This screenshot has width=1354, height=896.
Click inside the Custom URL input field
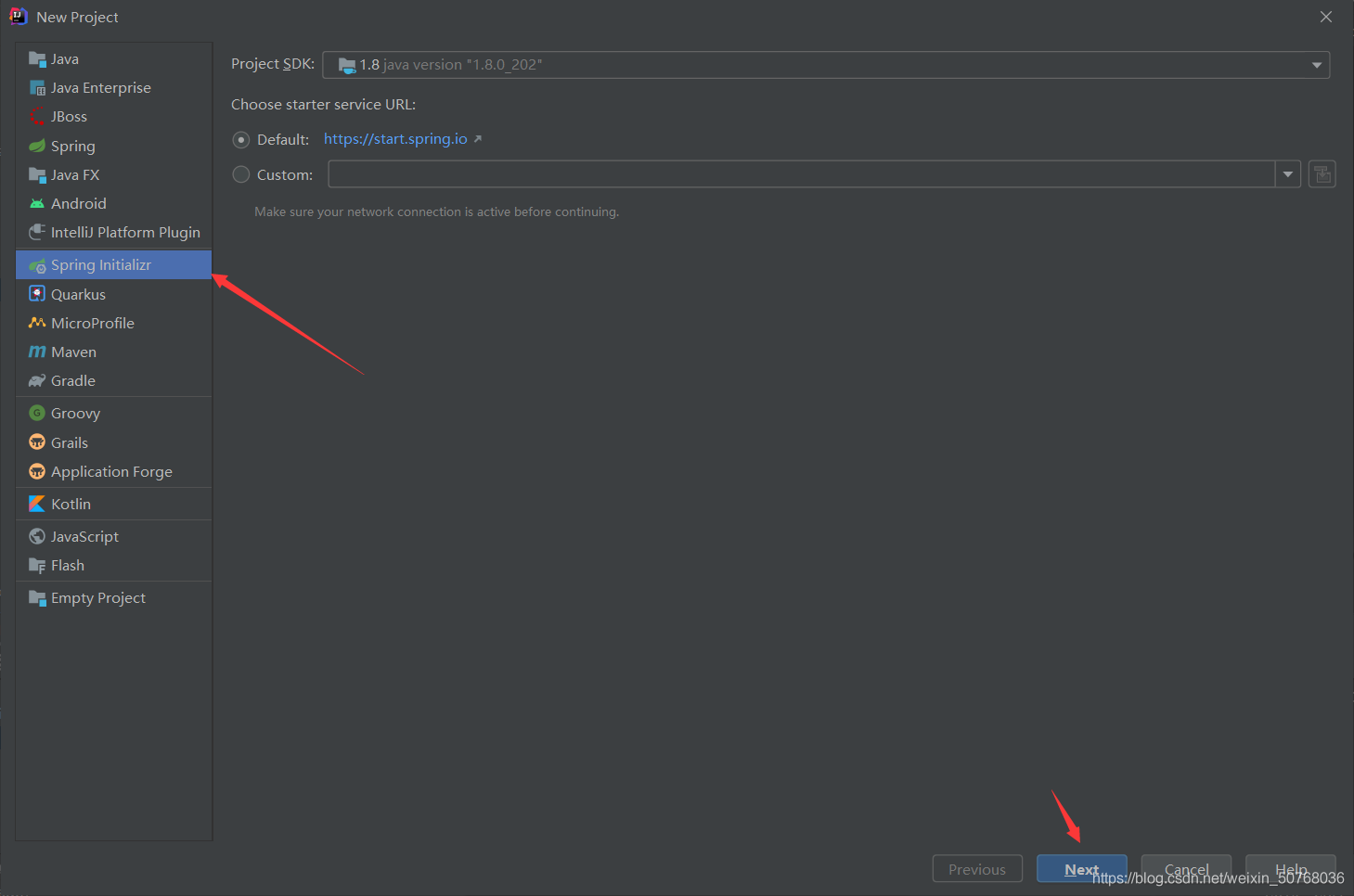(802, 174)
